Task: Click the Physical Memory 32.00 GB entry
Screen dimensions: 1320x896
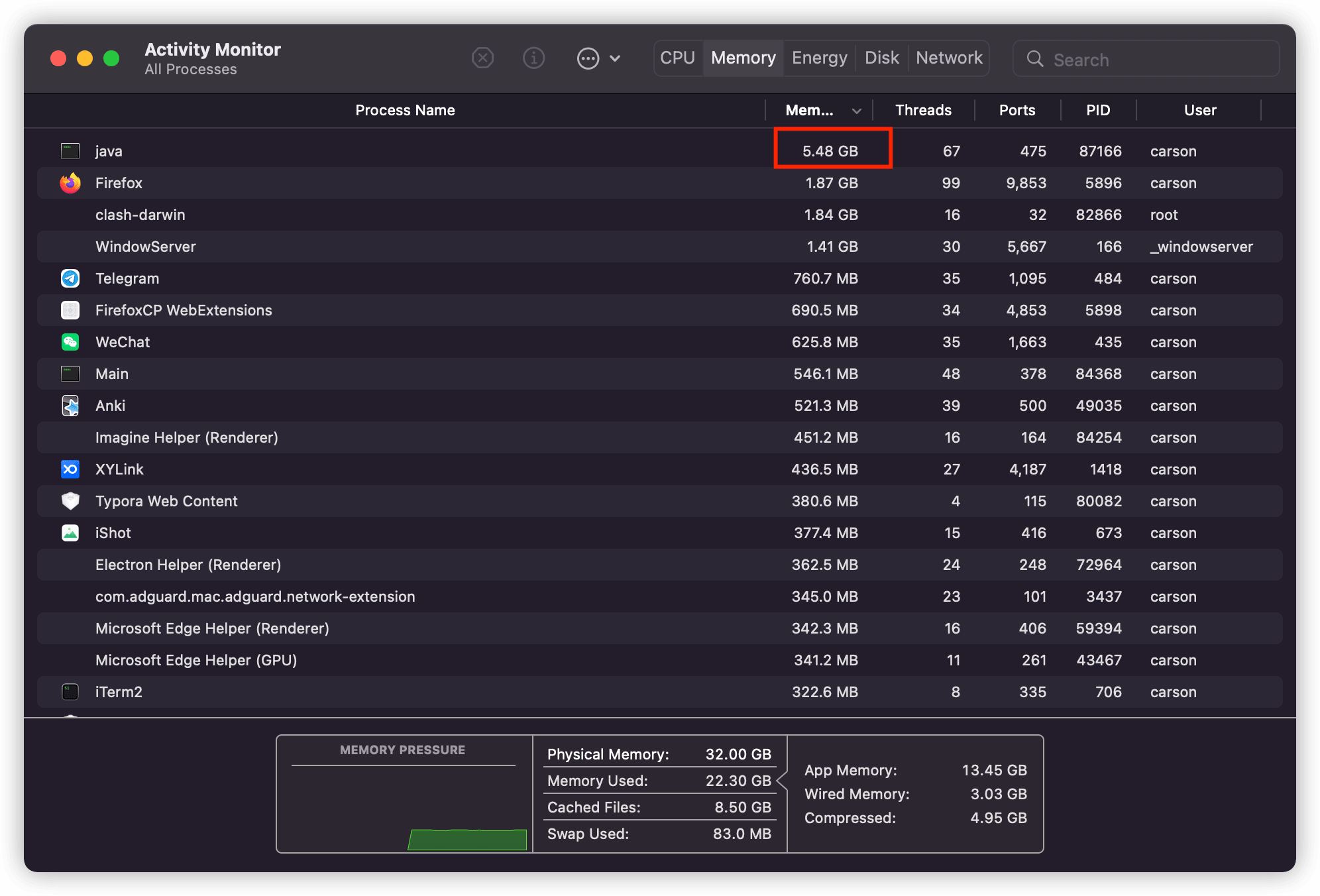Action: click(x=659, y=754)
